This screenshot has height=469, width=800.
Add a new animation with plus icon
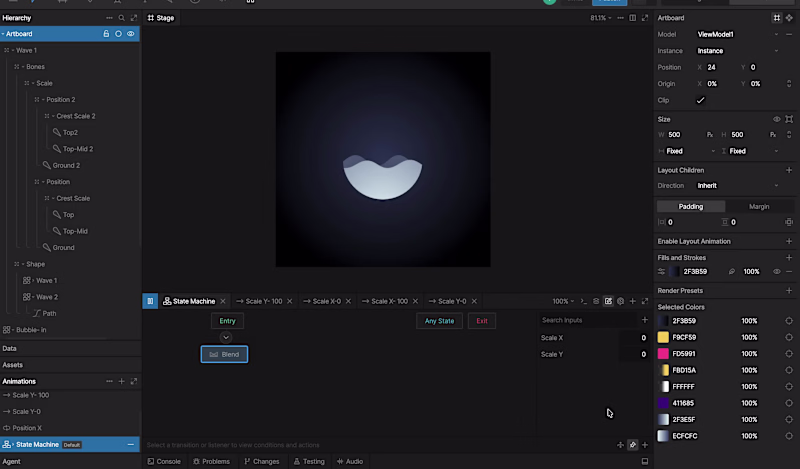coord(121,381)
